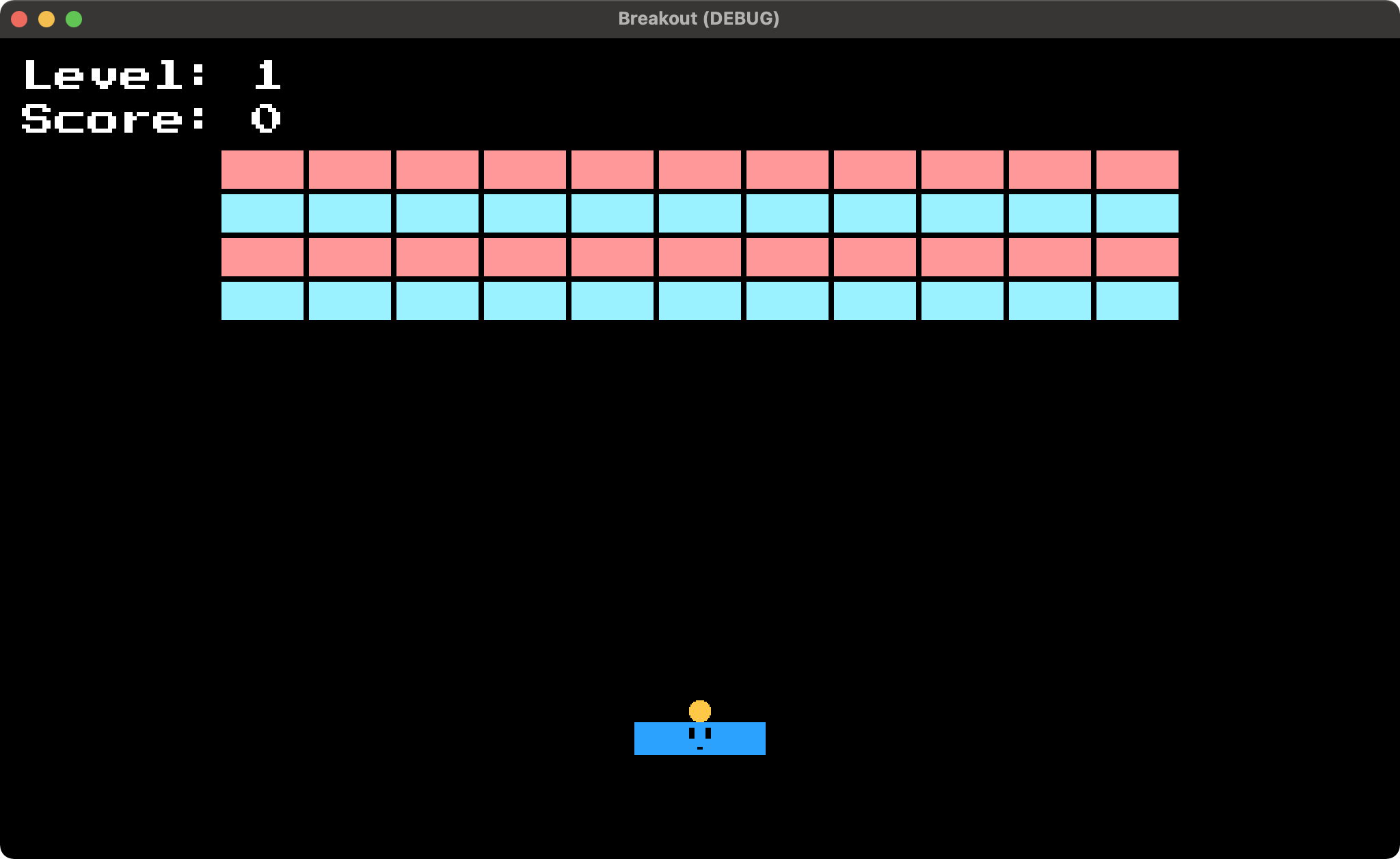
Task: Click the first cyan brick in second row
Action: (262, 213)
